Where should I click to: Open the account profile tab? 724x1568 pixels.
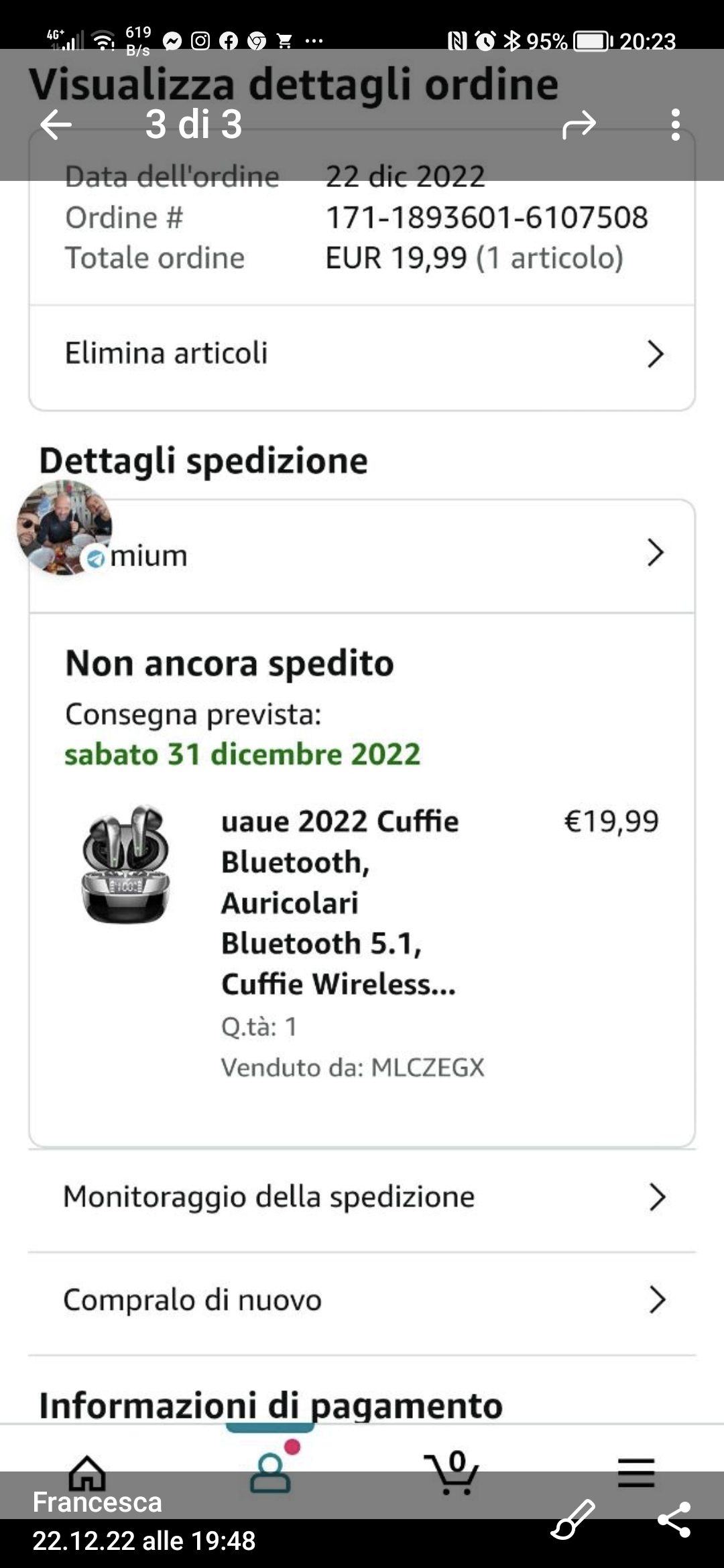(271, 1471)
